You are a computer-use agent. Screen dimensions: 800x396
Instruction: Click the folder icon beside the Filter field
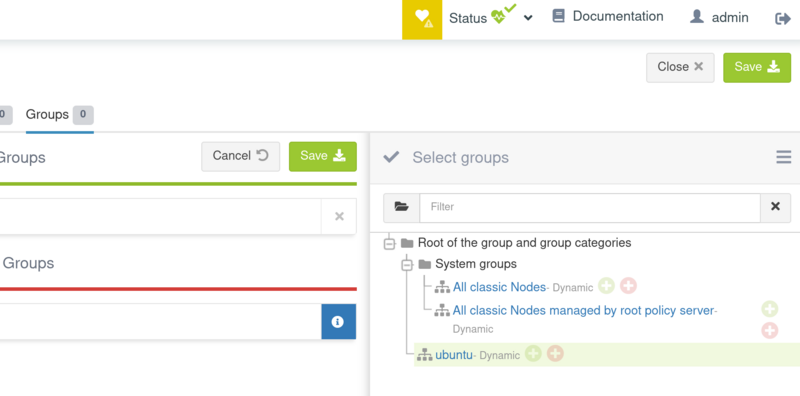coord(402,207)
